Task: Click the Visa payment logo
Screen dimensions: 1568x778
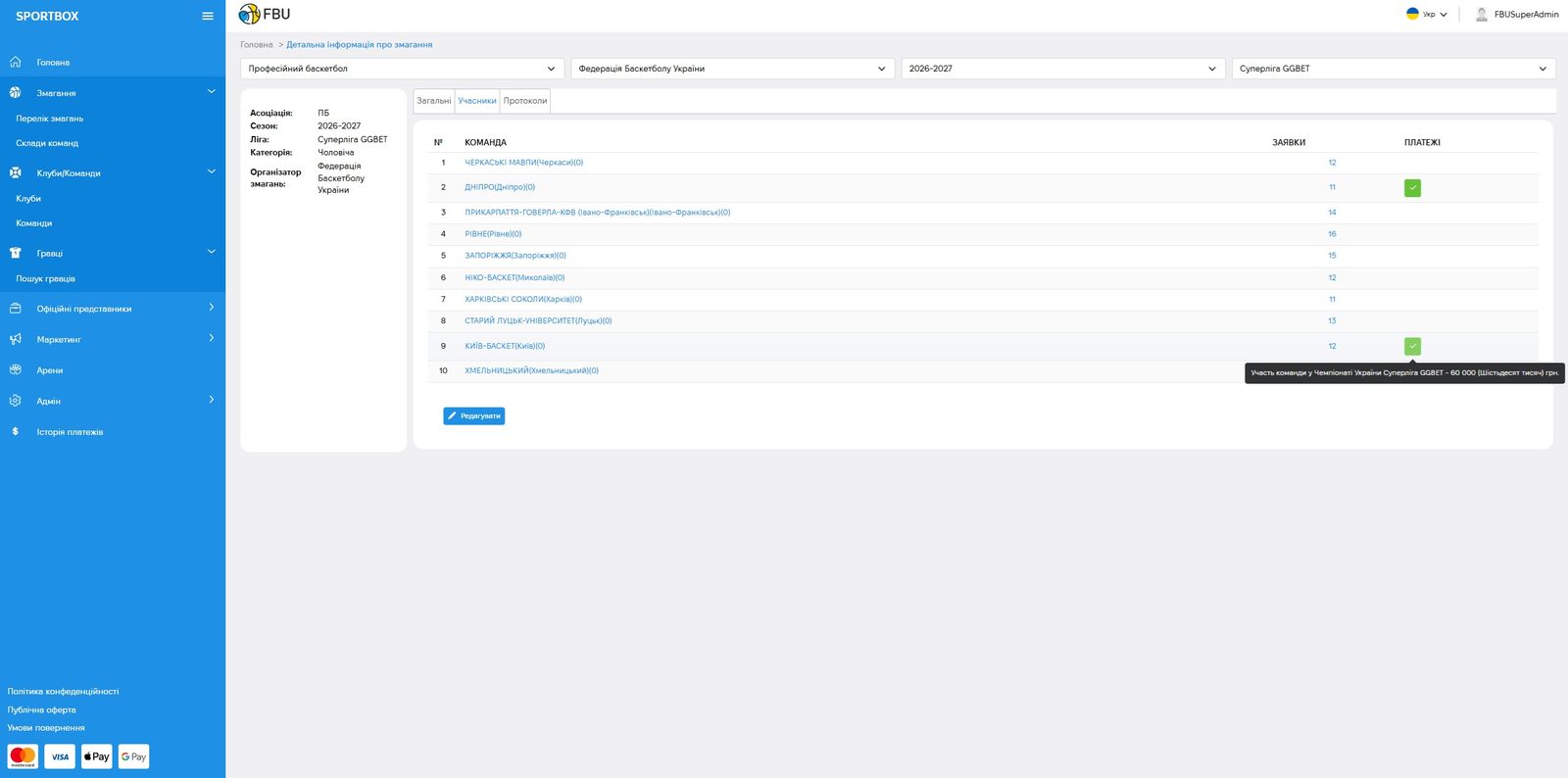Action: [60, 756]
